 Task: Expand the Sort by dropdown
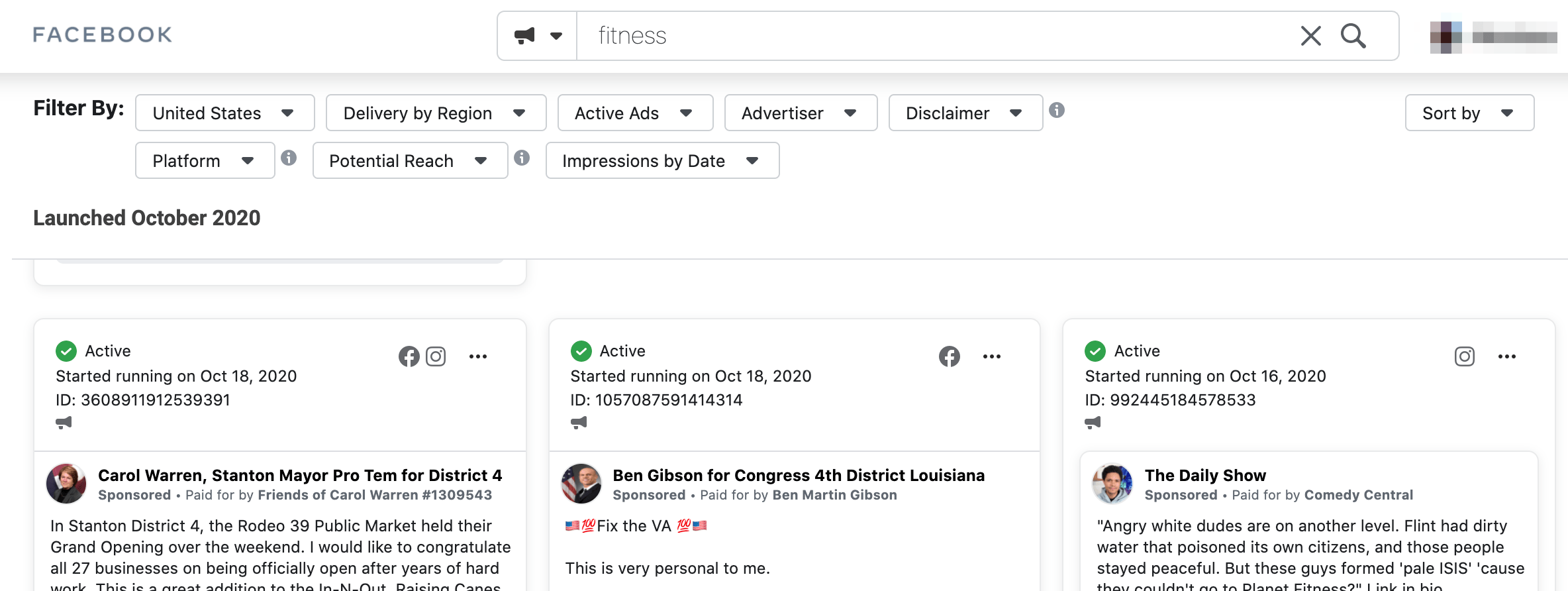[1469, 113]
